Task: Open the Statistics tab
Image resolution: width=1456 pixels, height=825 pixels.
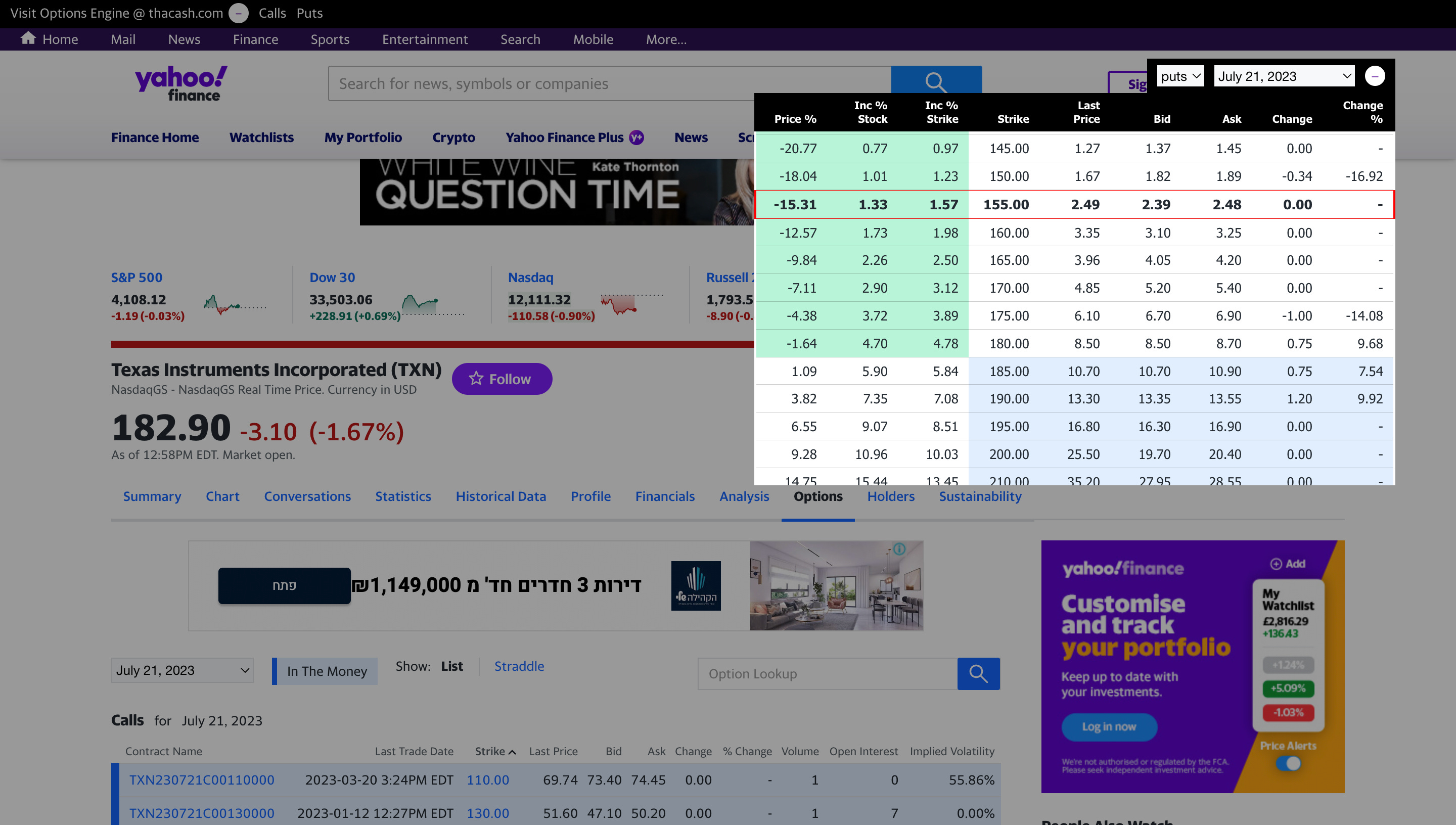Action: [x=403, y=496]
